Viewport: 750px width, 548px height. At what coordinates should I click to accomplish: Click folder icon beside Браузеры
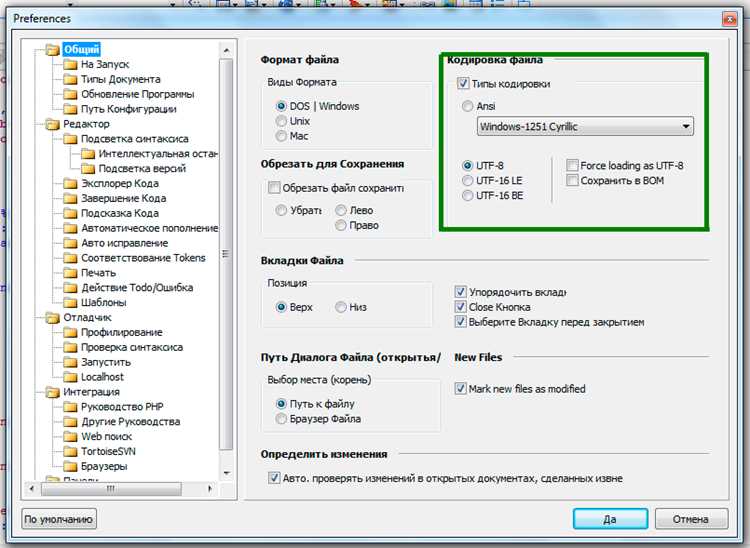(x=70, y=466)
